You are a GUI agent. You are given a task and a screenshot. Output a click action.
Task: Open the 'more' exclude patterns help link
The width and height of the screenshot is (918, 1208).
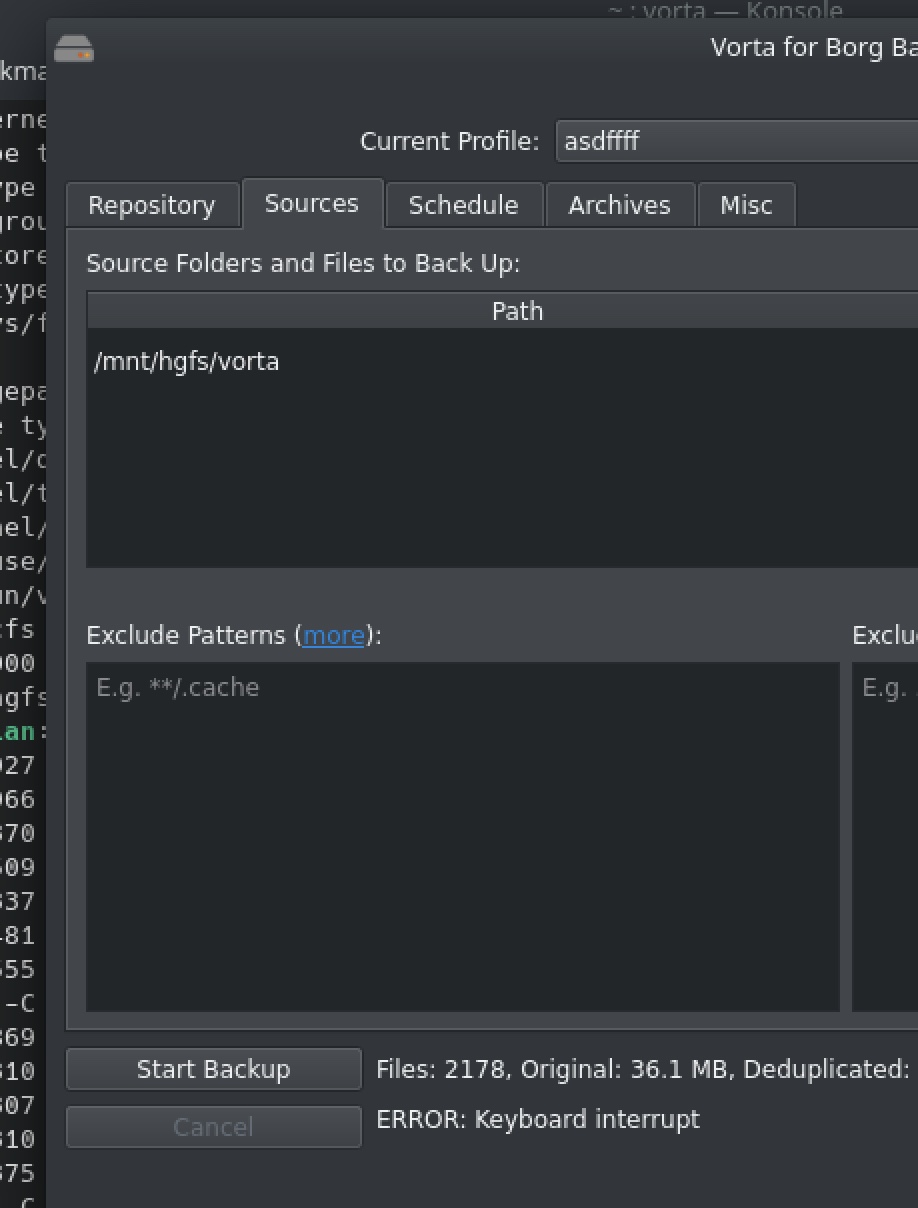332,635
